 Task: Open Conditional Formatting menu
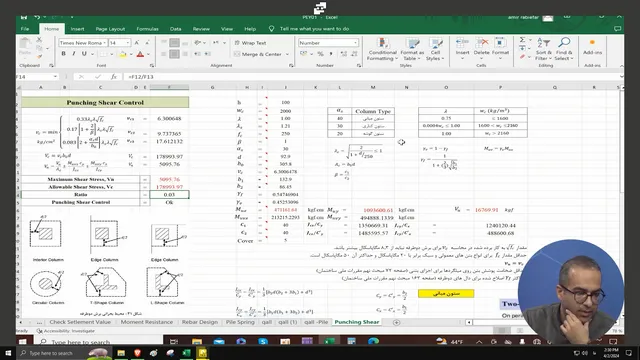382,49
